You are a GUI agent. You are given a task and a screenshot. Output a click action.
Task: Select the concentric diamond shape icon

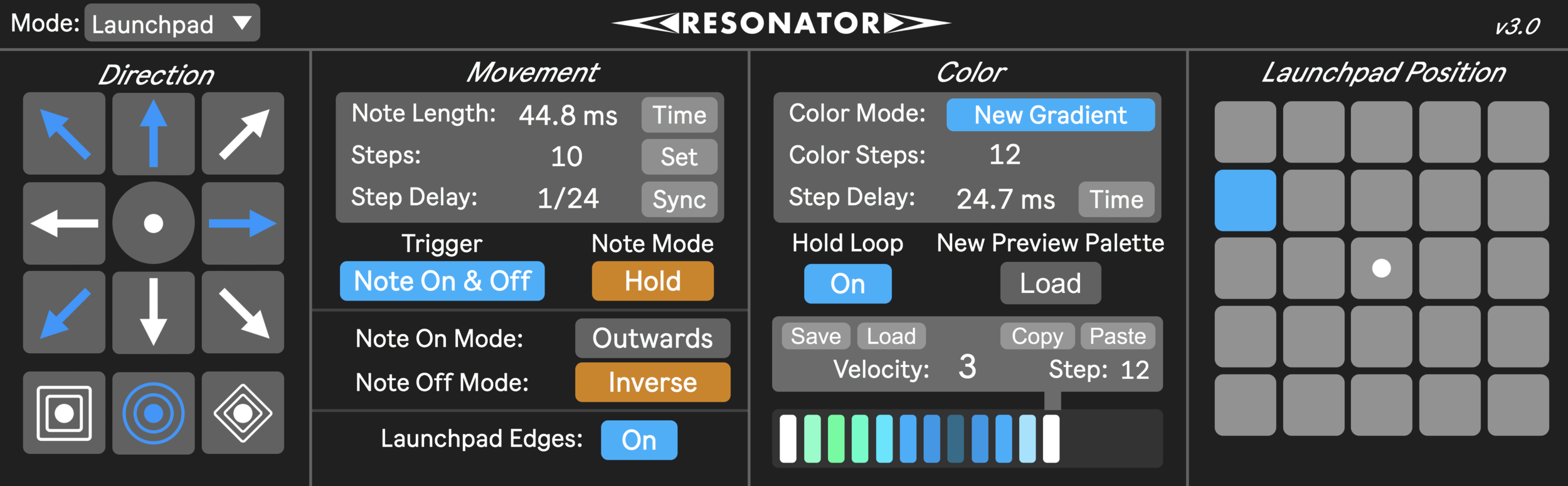tap(243, 413)
